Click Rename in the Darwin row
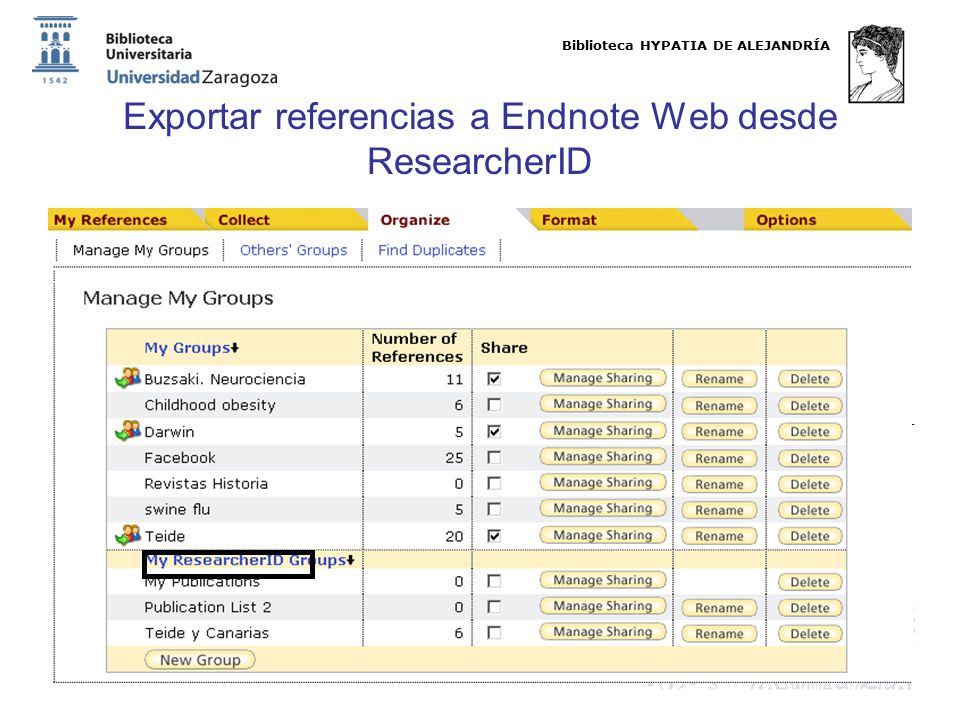 tap(719, 432)
